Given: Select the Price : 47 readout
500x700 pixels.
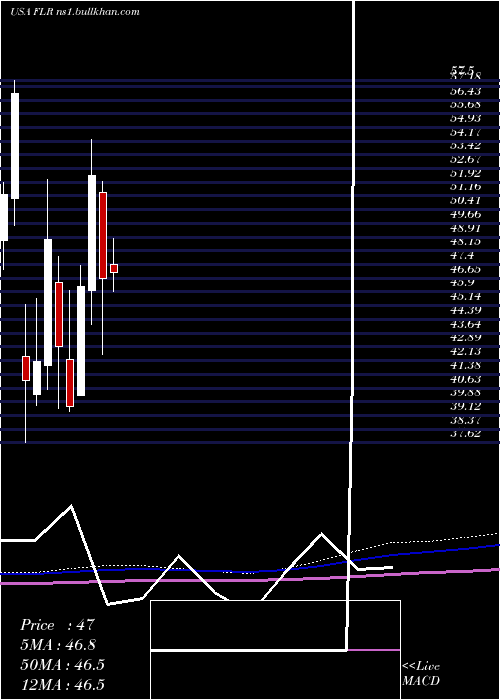Looking at the screenshot, I should coord(58,625).
